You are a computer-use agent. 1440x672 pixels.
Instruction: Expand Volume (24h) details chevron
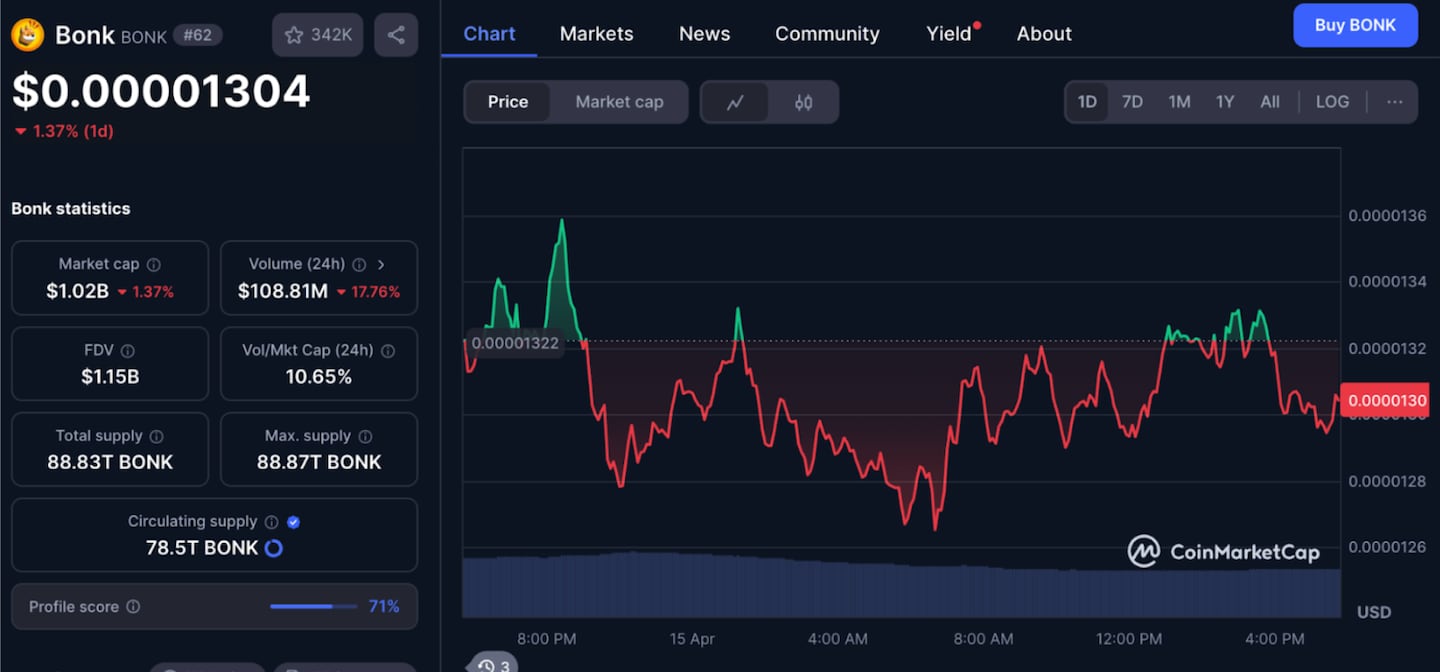coord(381,265)
